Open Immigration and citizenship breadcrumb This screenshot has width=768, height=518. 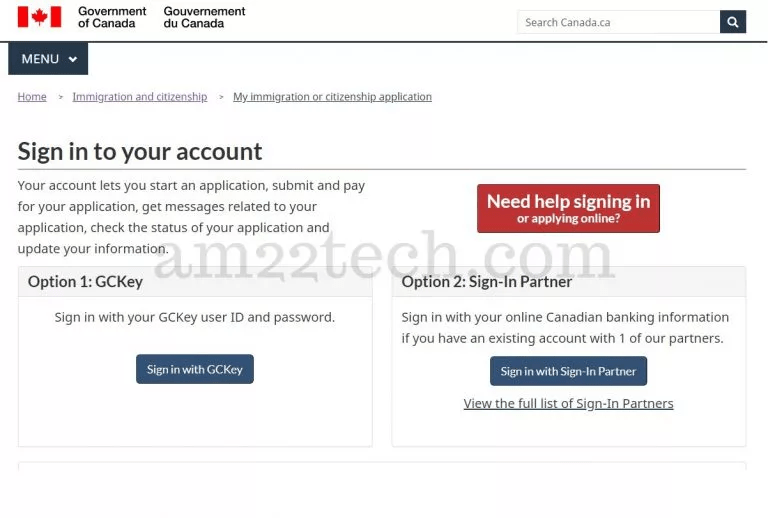tap(140, 97)
